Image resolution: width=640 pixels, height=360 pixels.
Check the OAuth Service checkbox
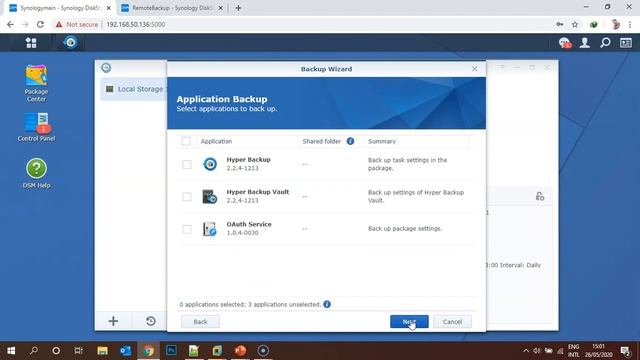coord(187,229)
